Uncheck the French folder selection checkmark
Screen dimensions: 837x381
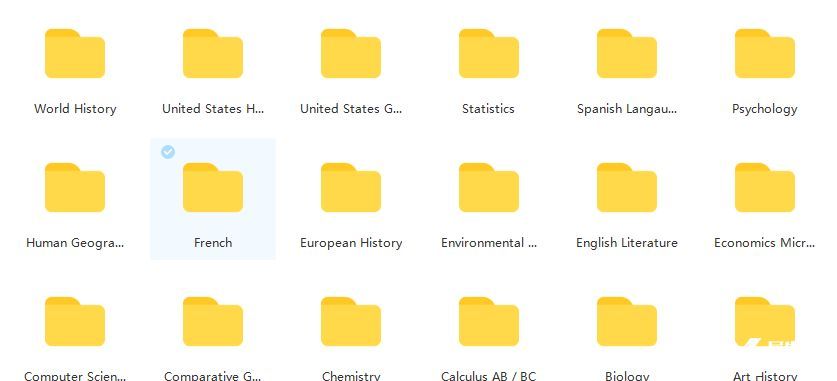[x=168, y=152]
